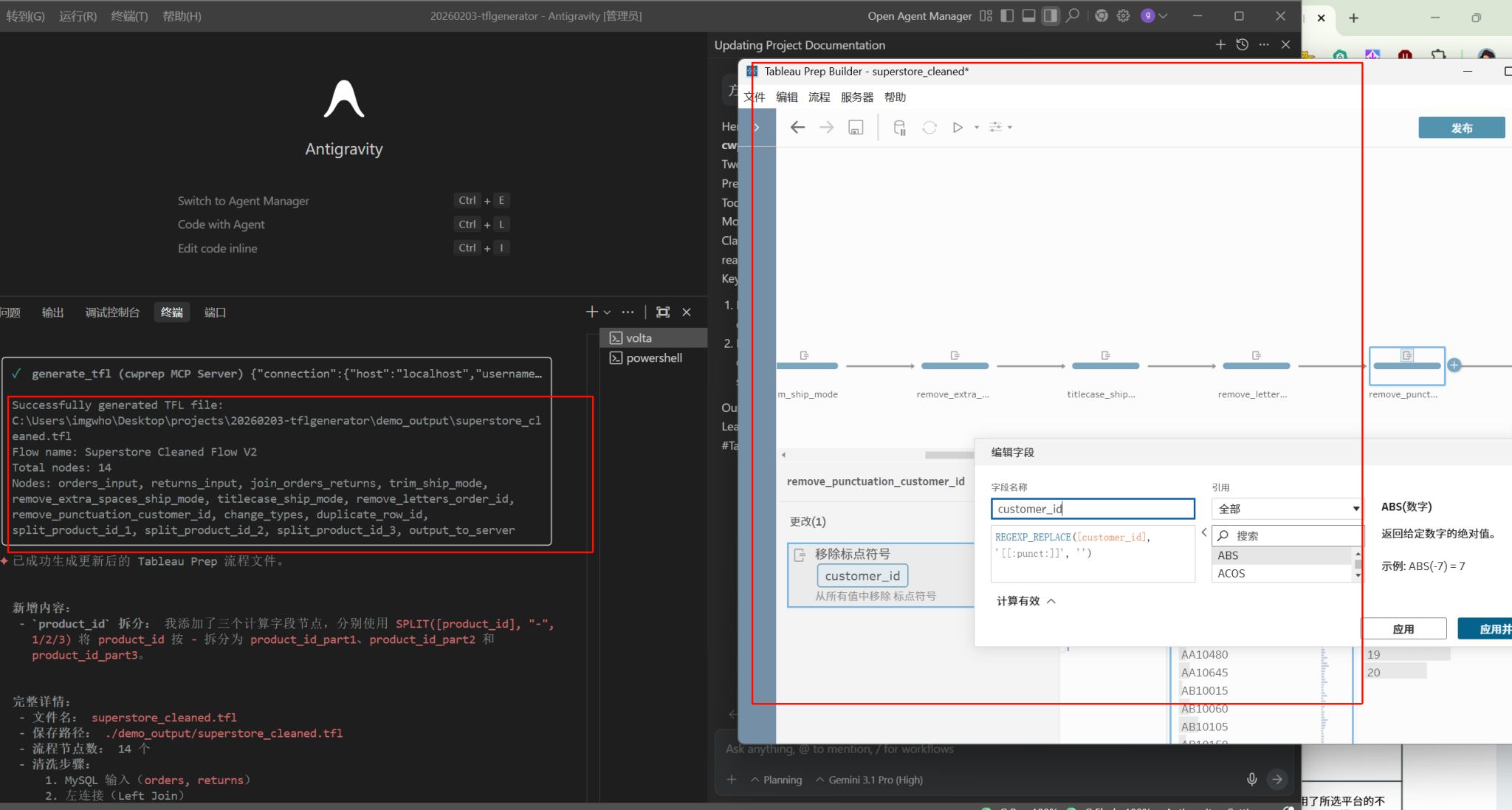Open the settings sliders dropdown in Tableau Prep toolbar
This screenshot has height=810, width=1512.
[x=1000, y=127]
